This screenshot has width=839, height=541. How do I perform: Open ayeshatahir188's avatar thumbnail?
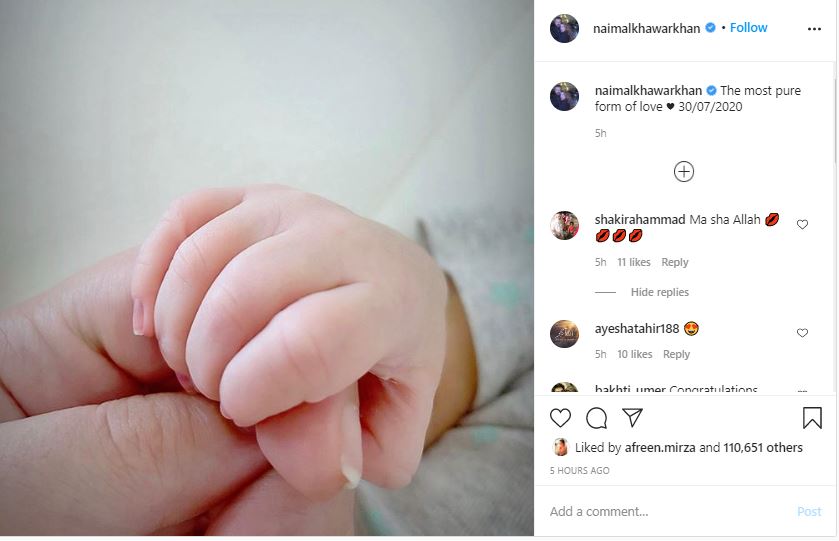pos(564,334)
